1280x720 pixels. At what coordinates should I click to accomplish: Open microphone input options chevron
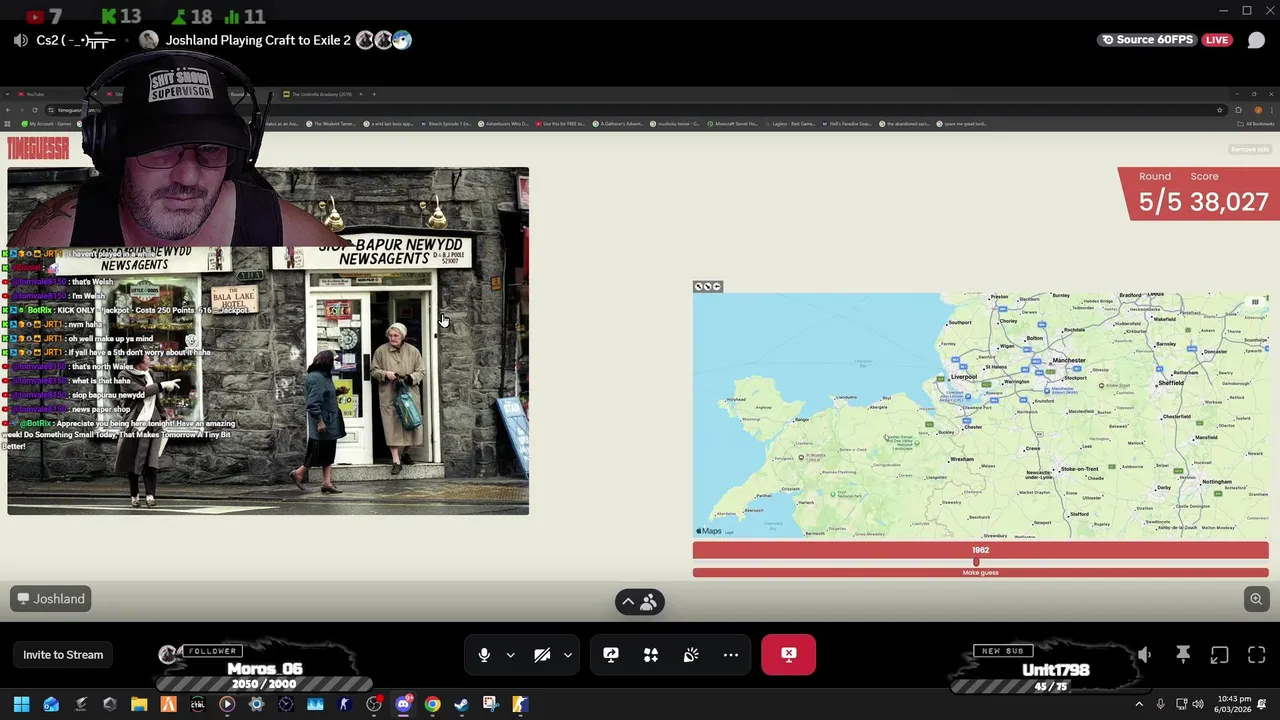[510, 655]
